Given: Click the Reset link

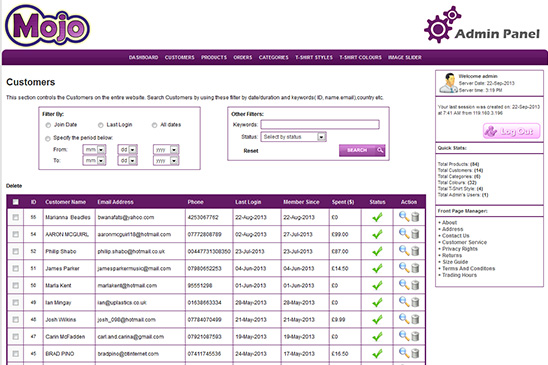Looking at the screenshot, I should pyautogui.click(x=251, y=151).
